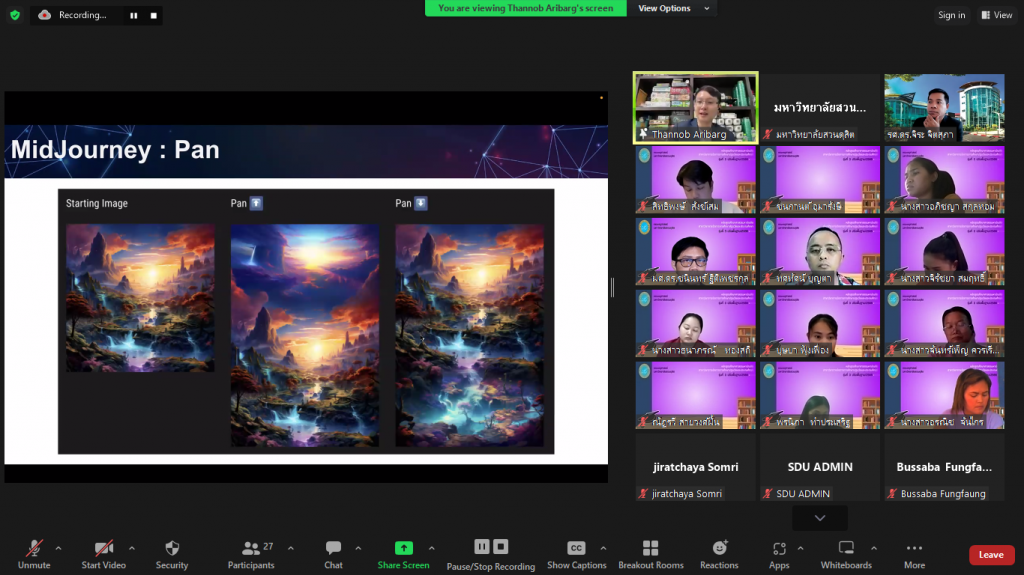
Task: Click the divider handle beside shared screen
Action: [x=612, y=287]
